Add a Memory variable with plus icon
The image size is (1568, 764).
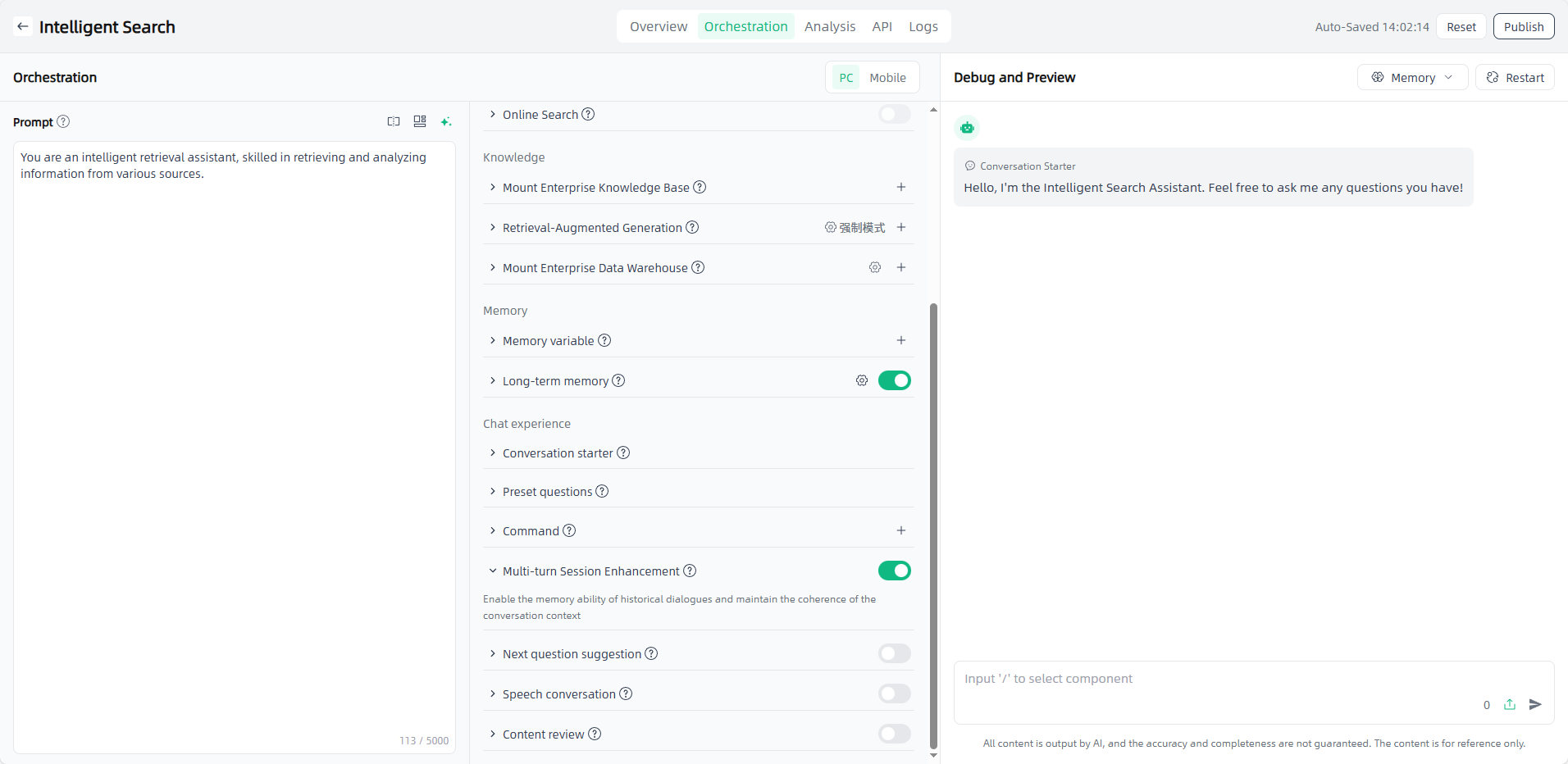click(x=901, y=340)
